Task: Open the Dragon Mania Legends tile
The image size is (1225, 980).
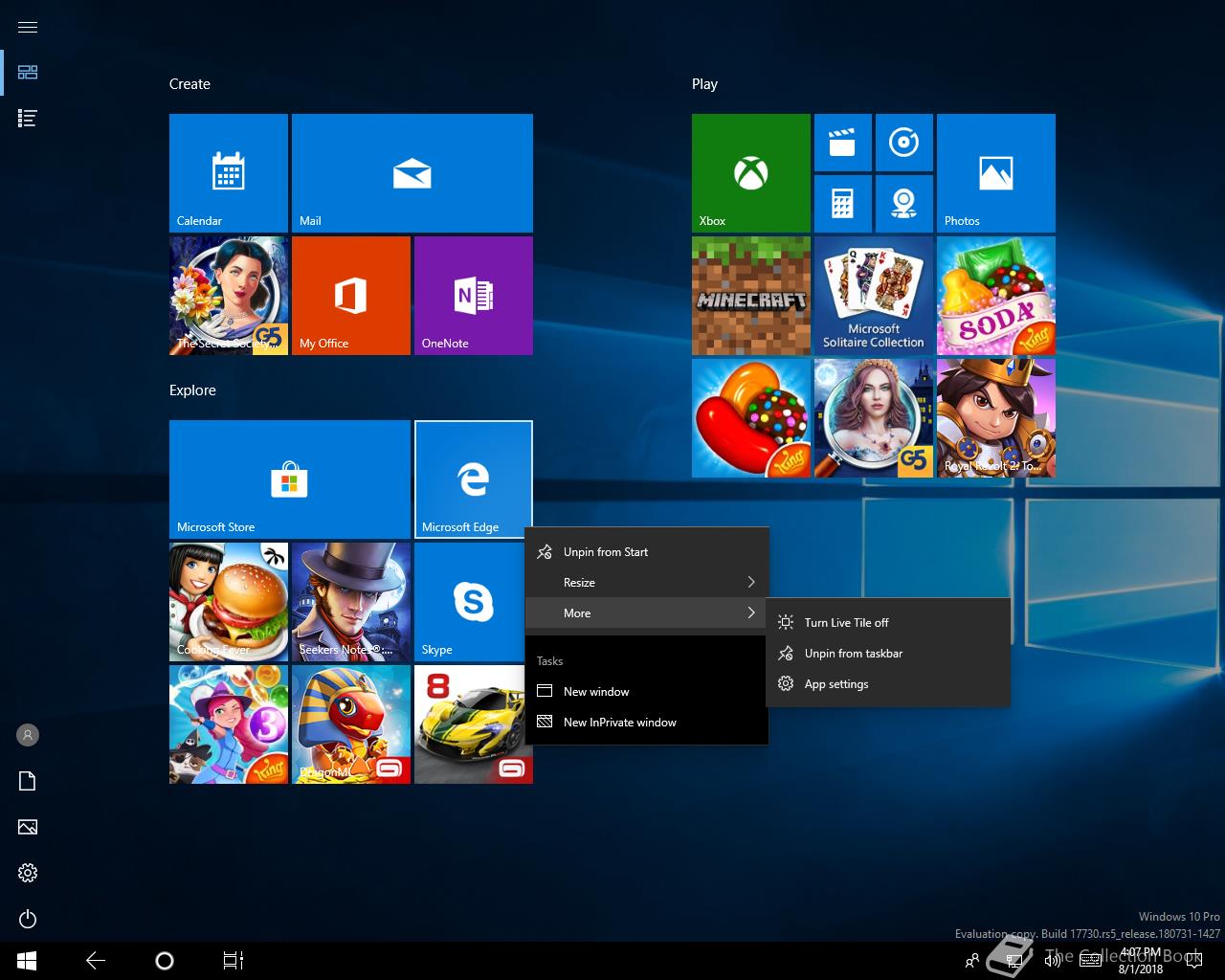Action: coord(351,724)
